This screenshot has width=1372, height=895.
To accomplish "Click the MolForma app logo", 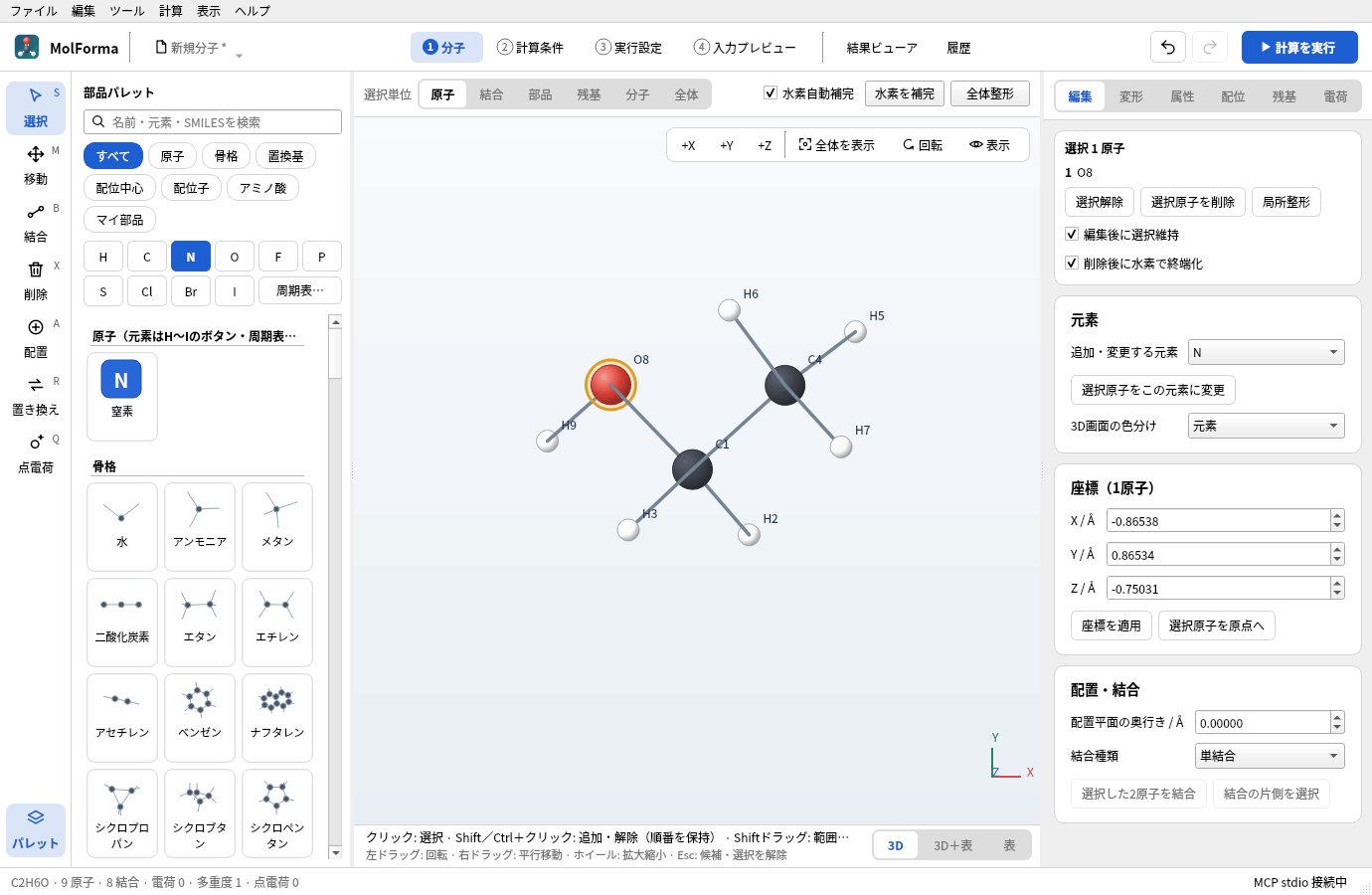I will tap(27, 47).
